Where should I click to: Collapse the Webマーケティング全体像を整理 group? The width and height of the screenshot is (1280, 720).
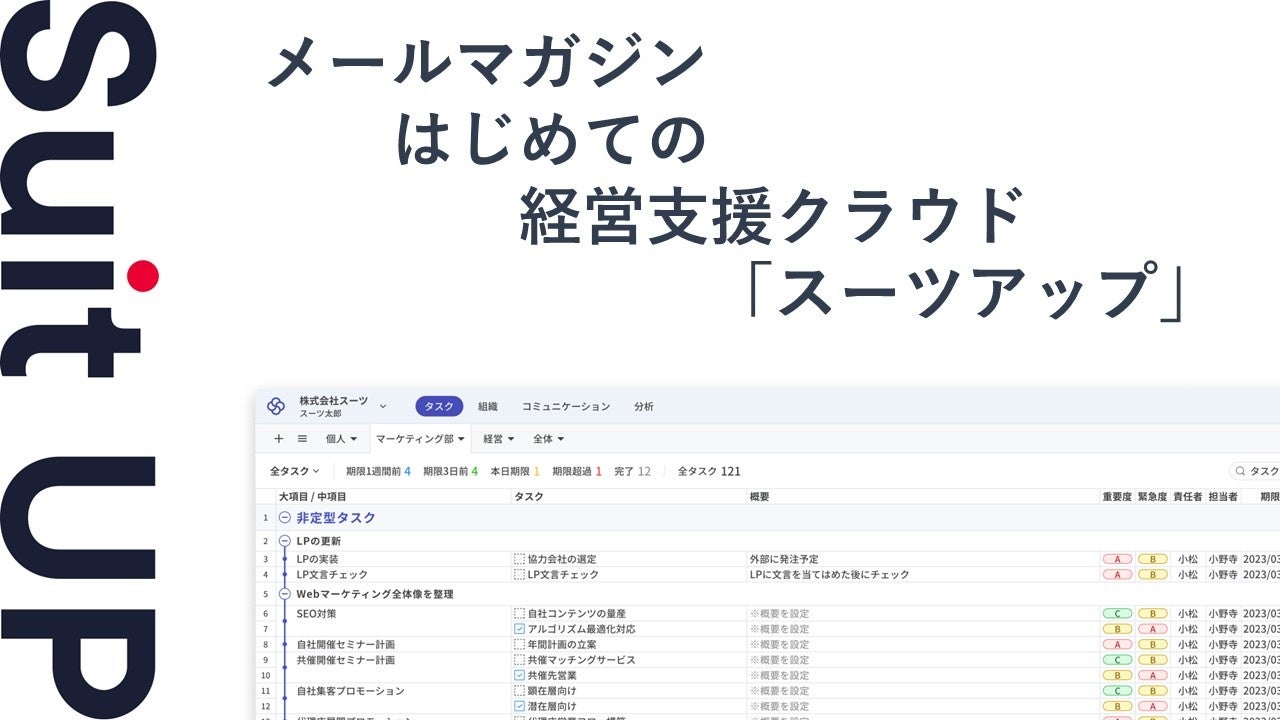(285, 594)
